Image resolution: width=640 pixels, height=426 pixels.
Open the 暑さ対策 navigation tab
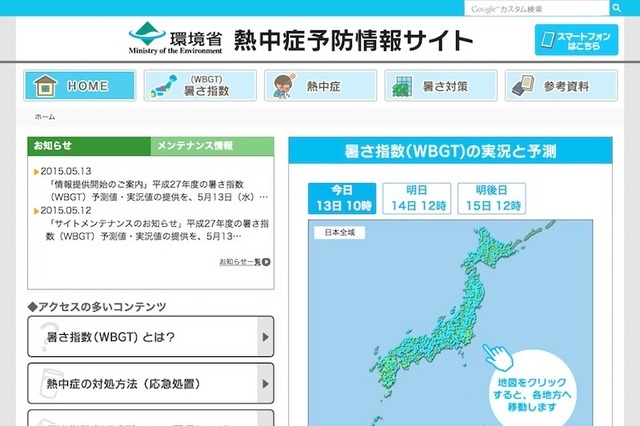pos(441,86)
